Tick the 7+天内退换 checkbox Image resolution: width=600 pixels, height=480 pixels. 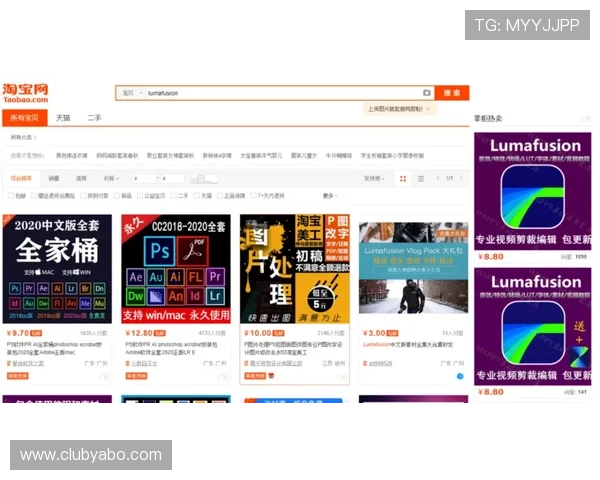pos(253,196)
